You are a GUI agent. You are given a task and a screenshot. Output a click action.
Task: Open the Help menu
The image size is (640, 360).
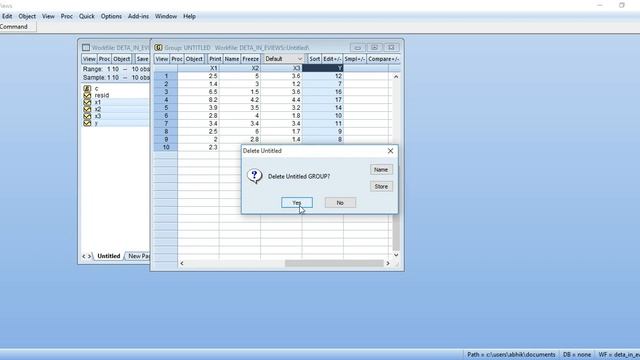coord(189,16)
